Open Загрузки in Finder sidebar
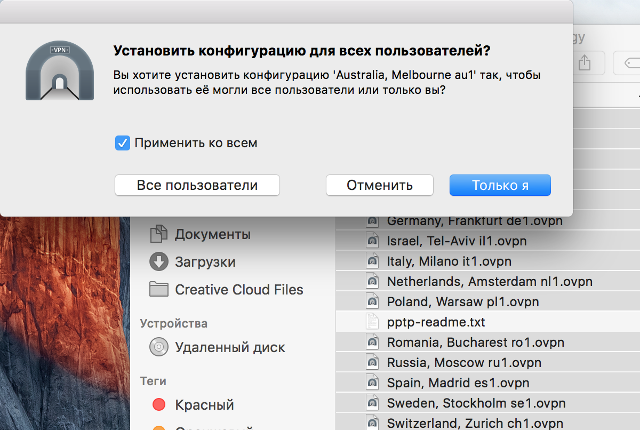The width and height of the screenshot is (640, 430). point(205,262)
